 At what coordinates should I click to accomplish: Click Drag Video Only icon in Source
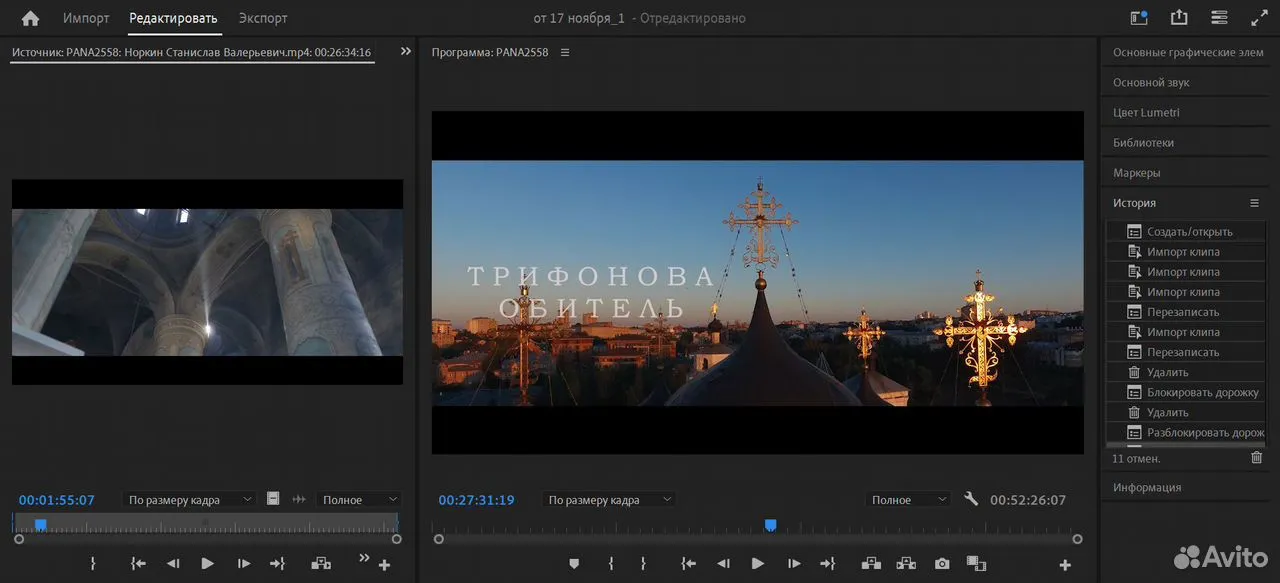[273, 499]
